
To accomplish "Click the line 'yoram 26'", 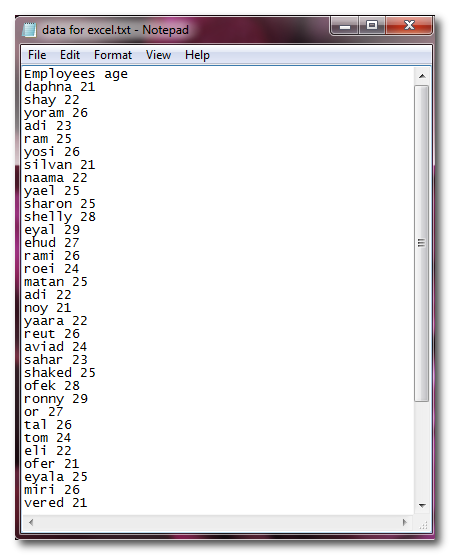I will (56, 113).
